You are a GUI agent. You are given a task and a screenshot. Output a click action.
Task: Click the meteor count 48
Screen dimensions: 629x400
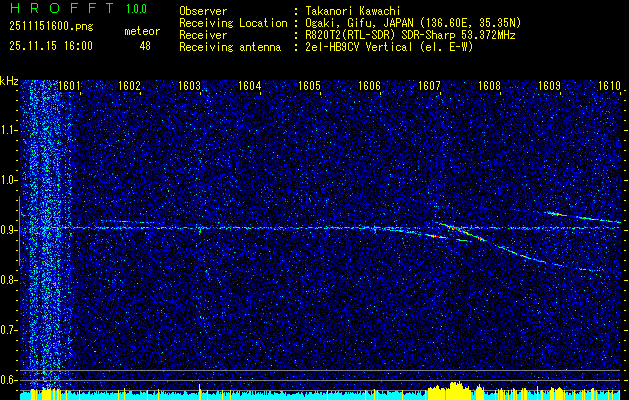pyautogui.click(x=145, y=46)
